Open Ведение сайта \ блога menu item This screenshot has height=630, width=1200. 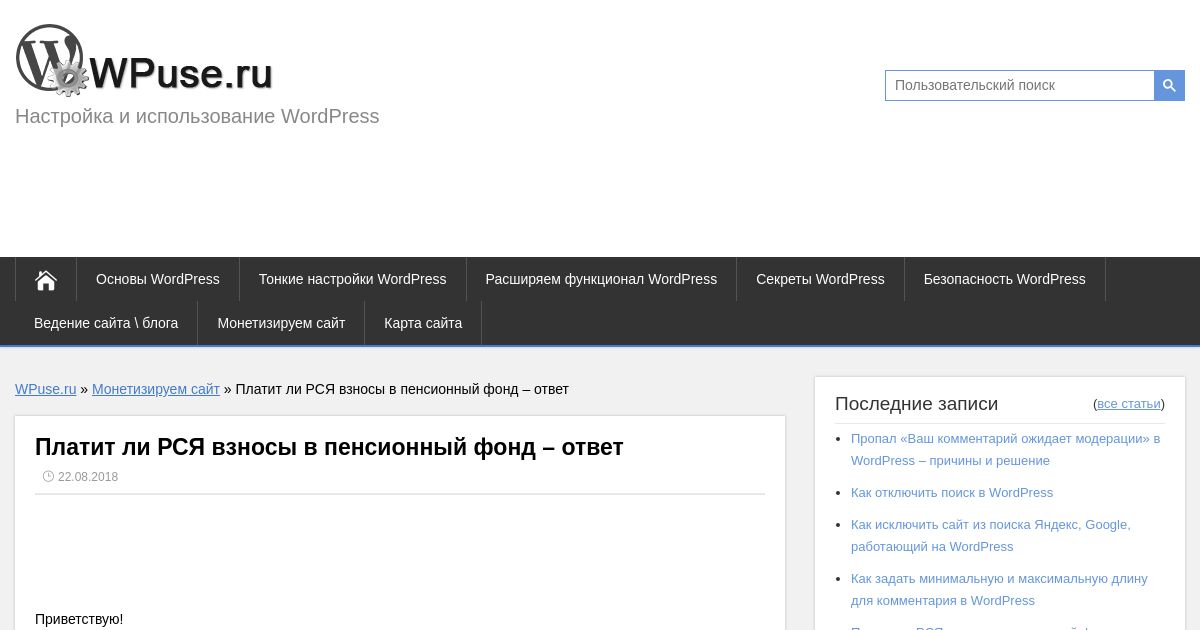tap(106, 323)
